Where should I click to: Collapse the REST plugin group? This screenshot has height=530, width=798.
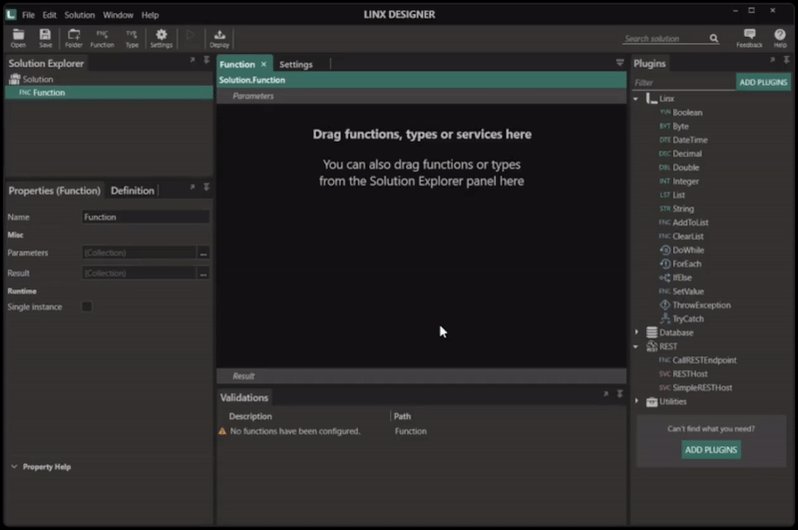pyautogui.click(x=636, y=346)
